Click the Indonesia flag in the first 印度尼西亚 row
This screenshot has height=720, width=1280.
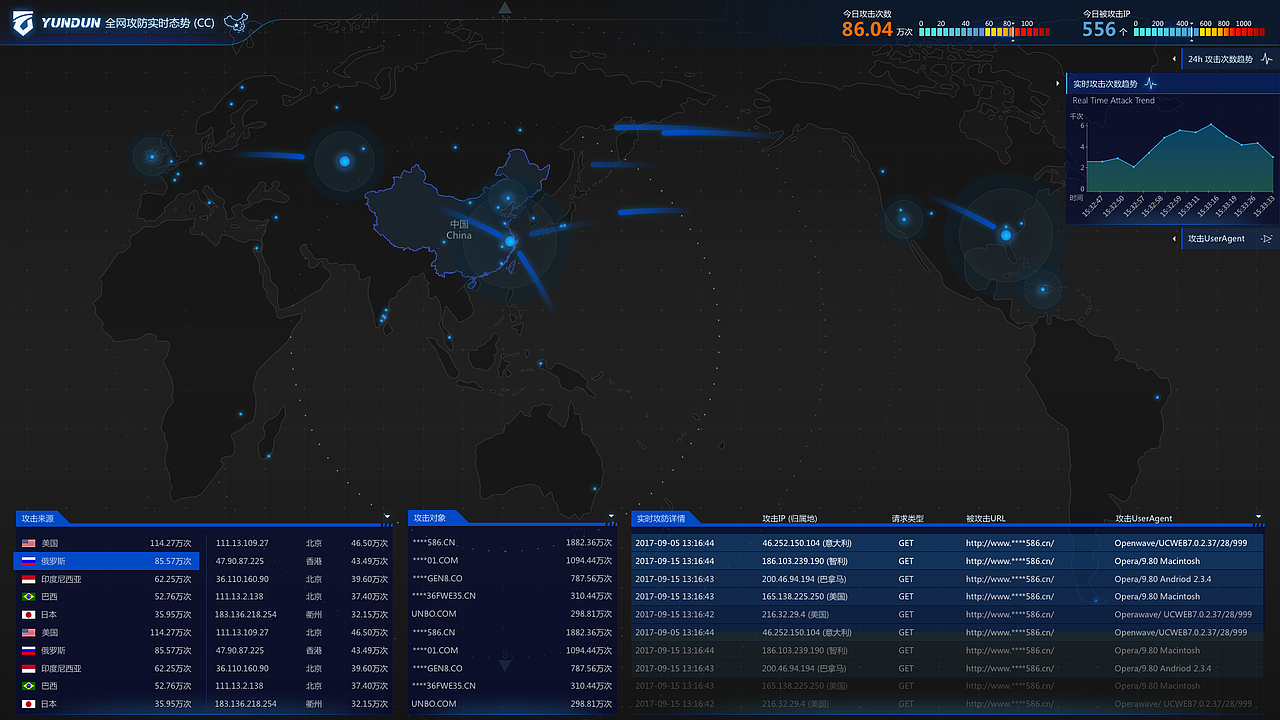[28, 579]
